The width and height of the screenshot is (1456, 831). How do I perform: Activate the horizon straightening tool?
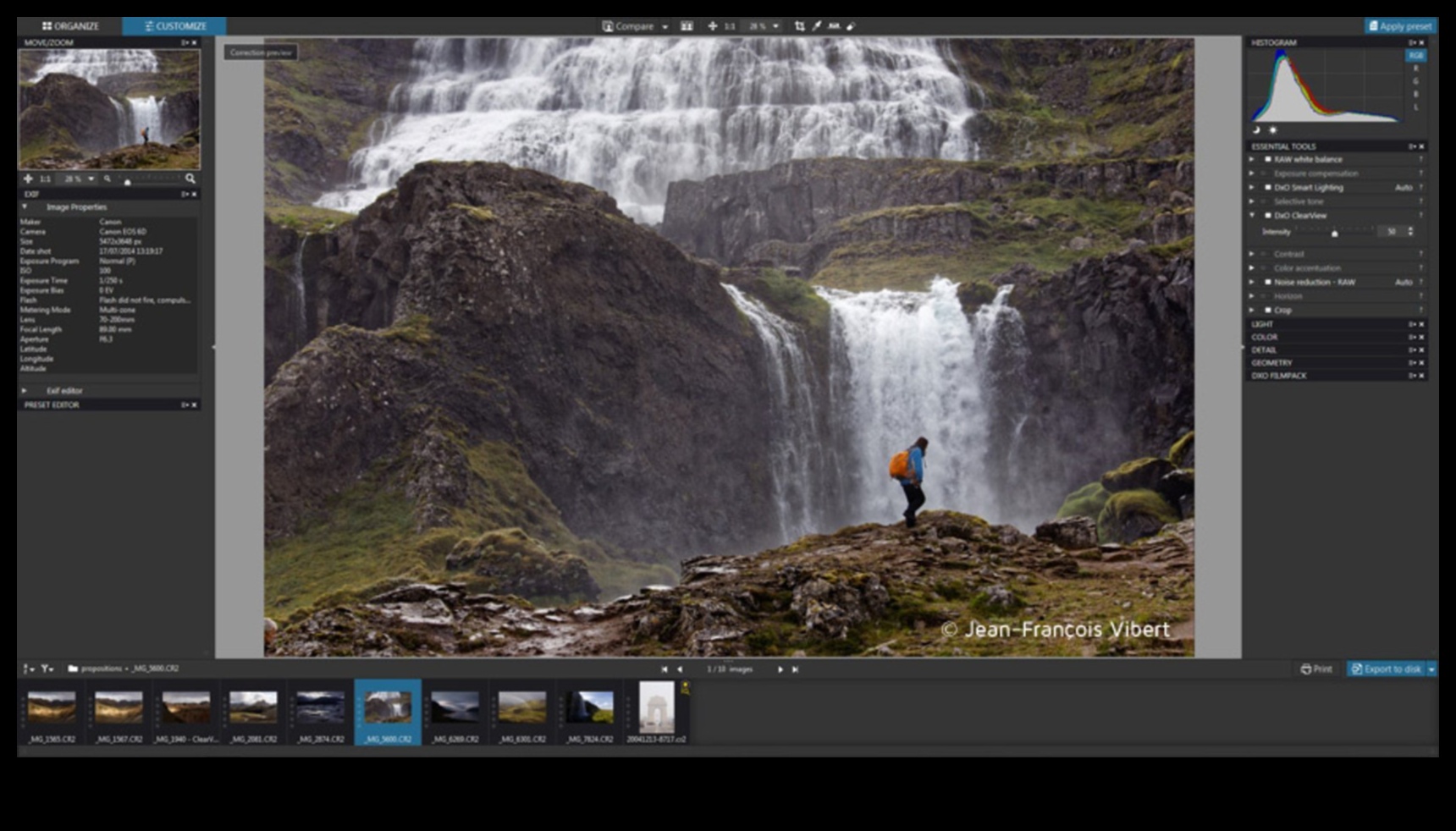pos(834,26)
